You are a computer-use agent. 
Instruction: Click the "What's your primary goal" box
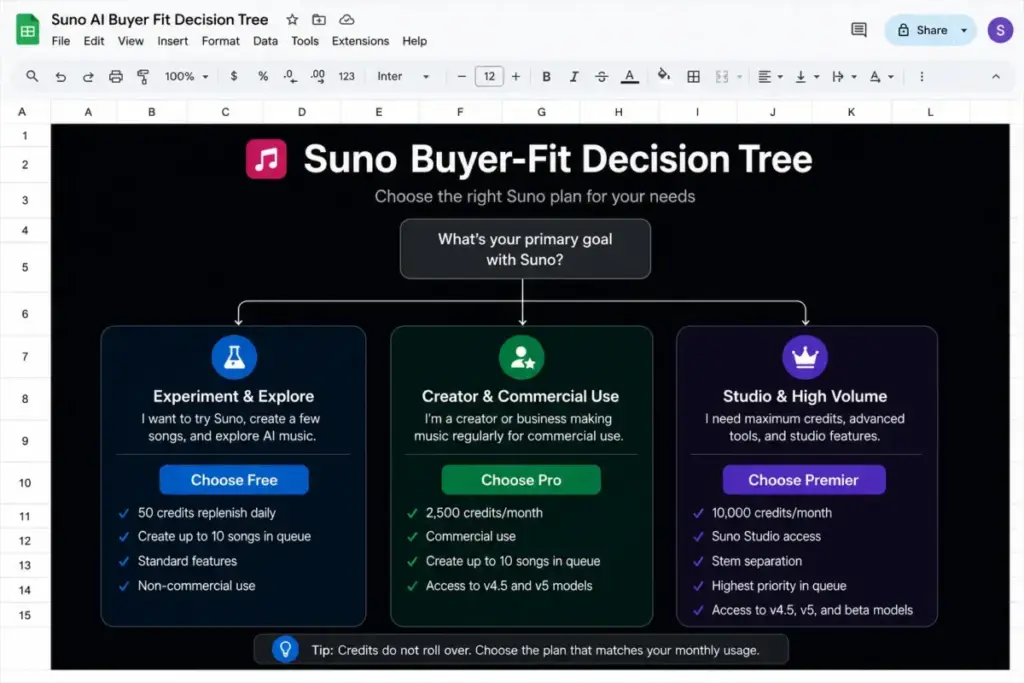click(x=525, y=249)
